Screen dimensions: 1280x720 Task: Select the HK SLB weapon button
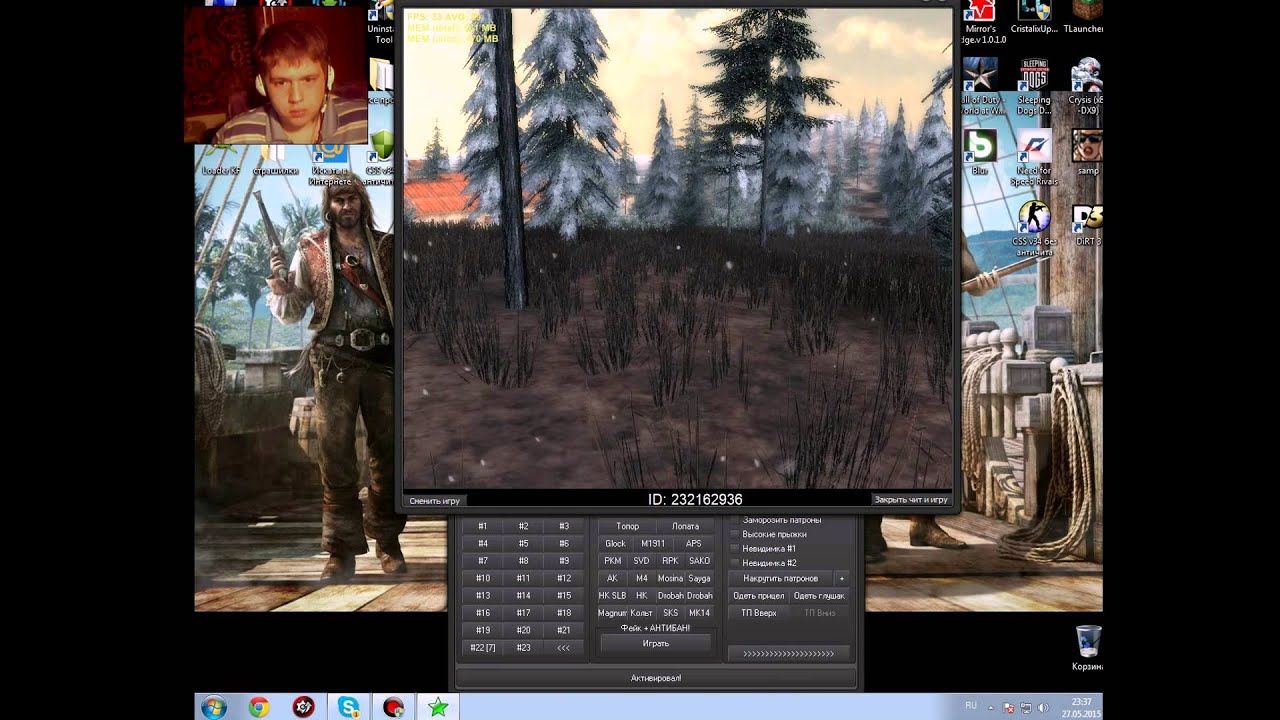pyautogui.click(x=612, y=596)
